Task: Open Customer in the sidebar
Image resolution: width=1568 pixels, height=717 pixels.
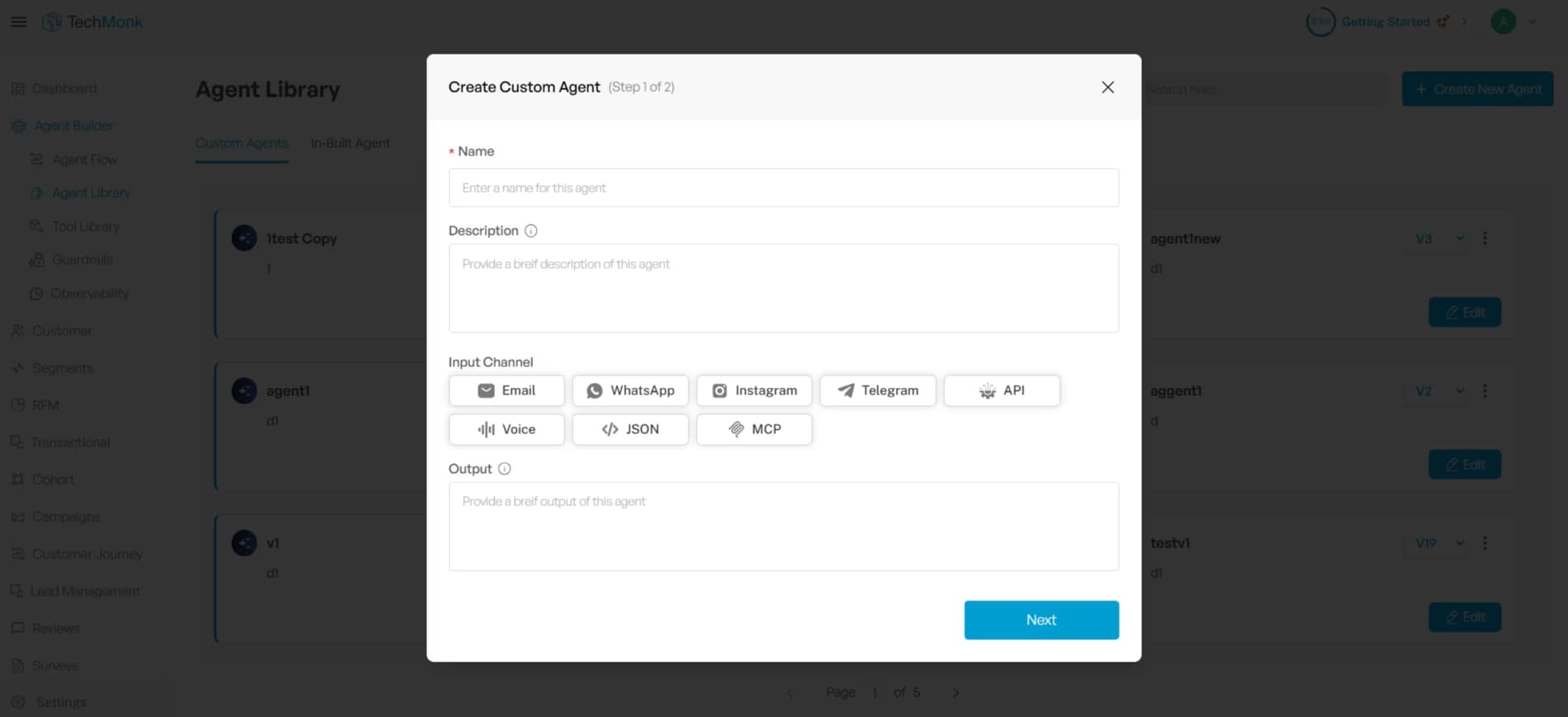Action: click(x=51, y=331)
